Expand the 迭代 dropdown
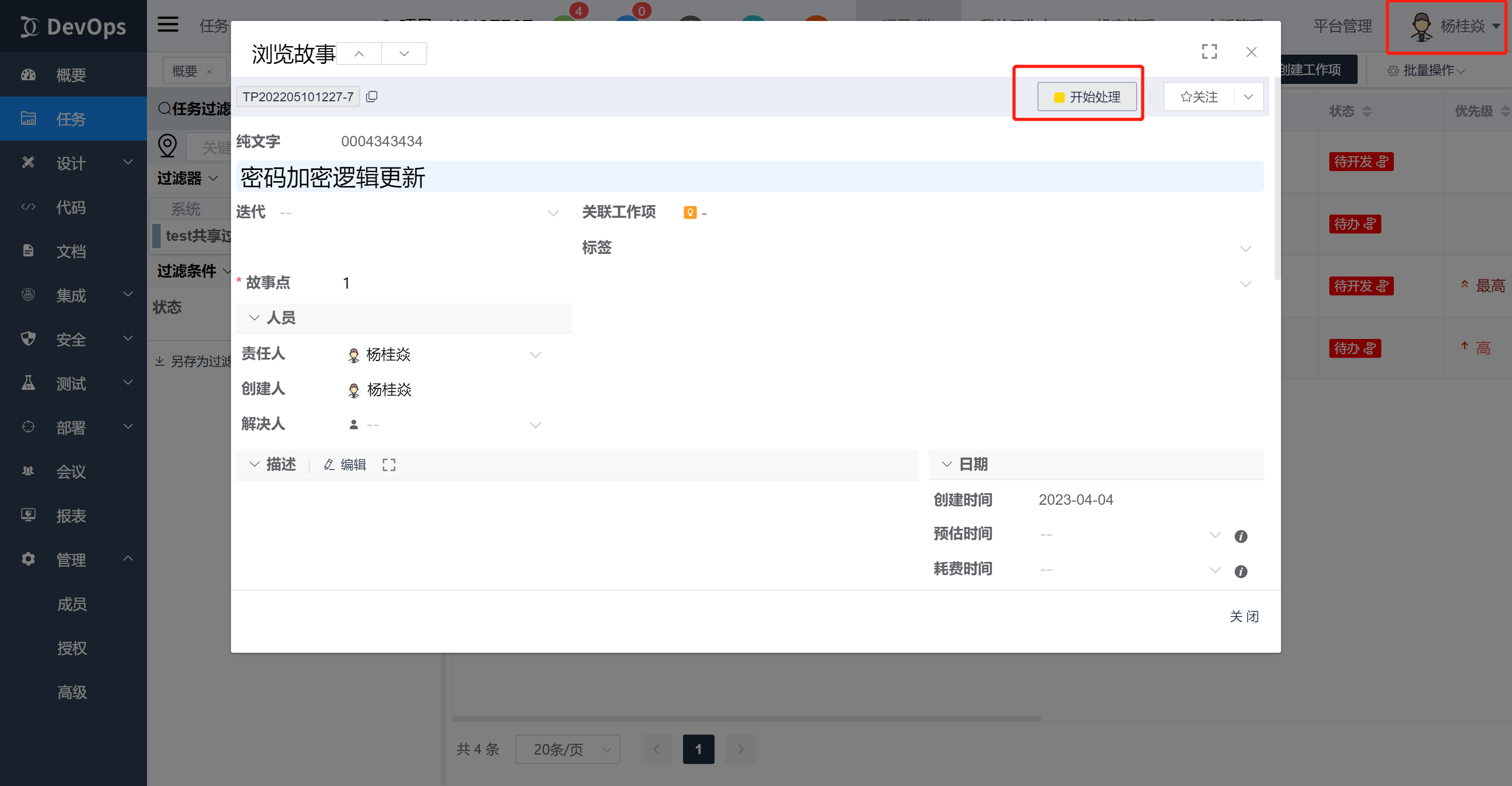The width and height of the screenshot is (1512, 786). coord(552,213)
